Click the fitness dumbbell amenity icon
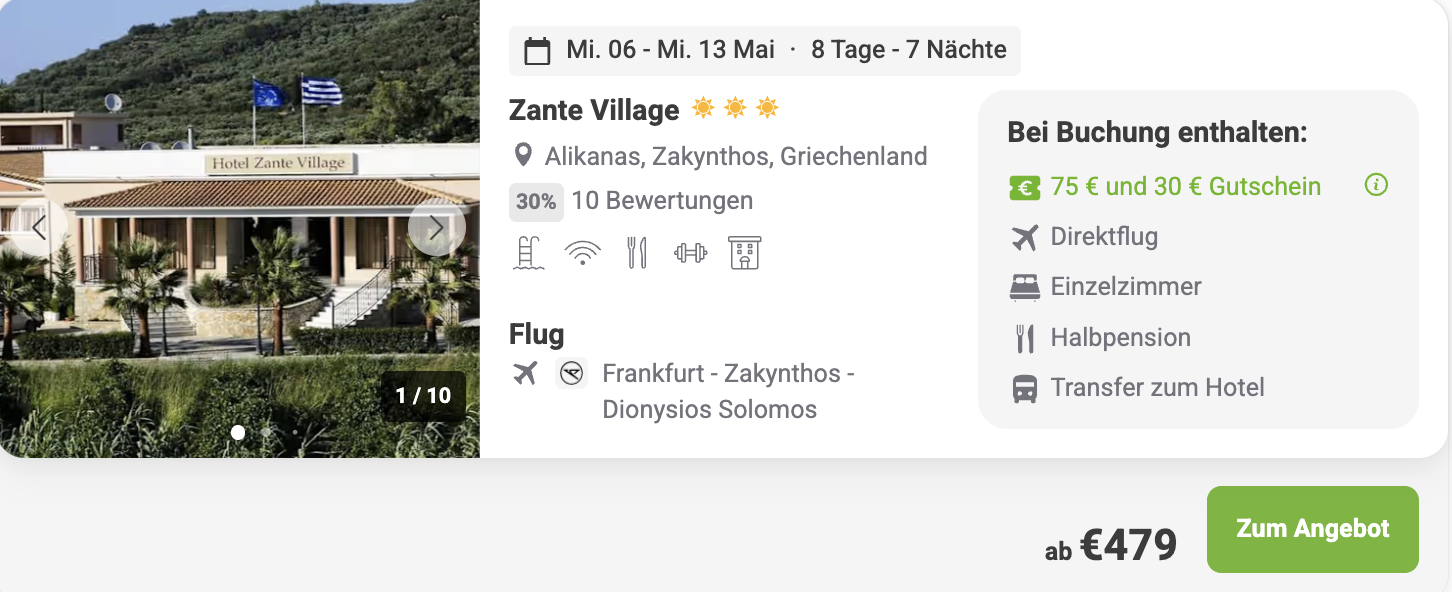The width and height of the screenshot is (1452, 592). [x=691, y=253]
